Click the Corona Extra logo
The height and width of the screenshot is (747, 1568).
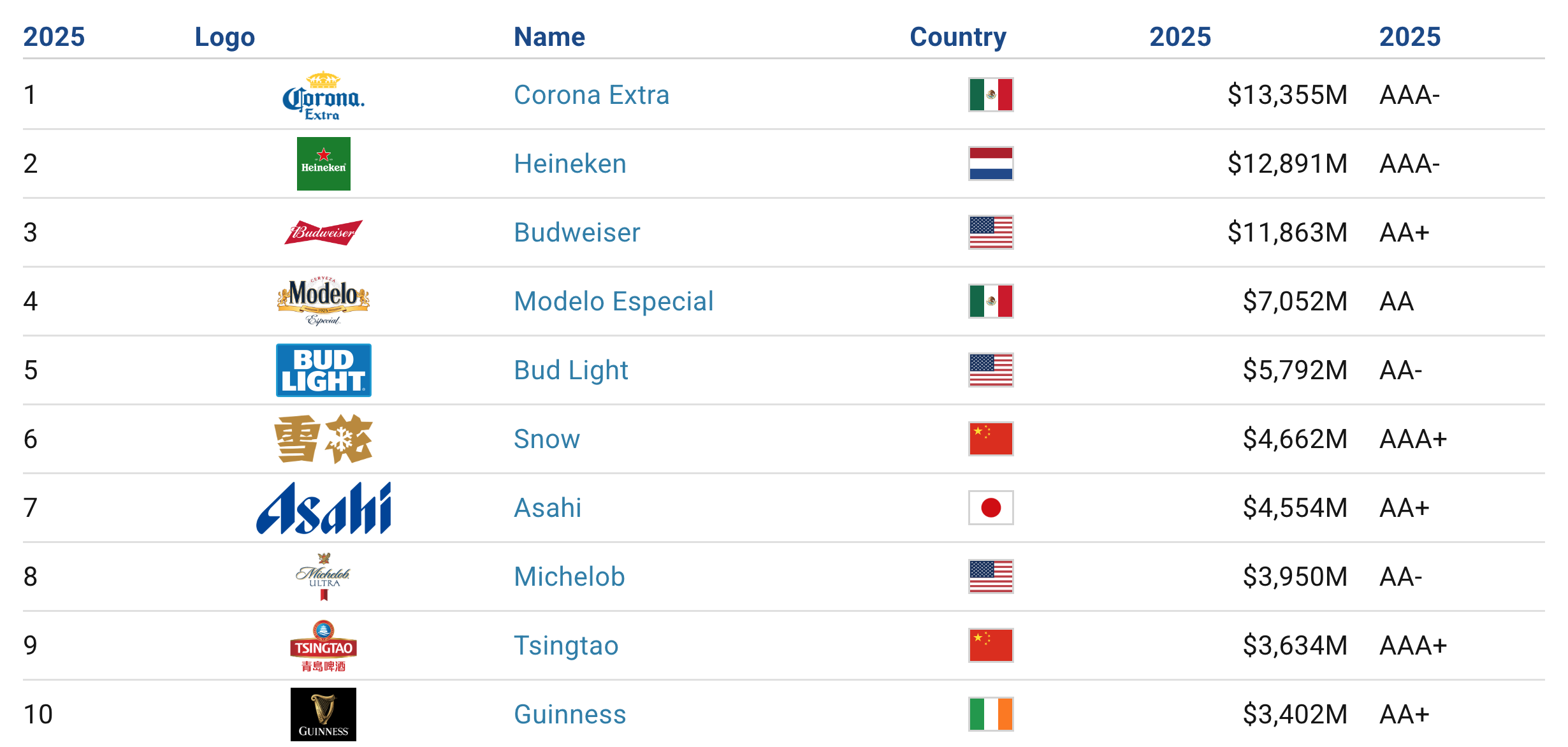[323, 96]
